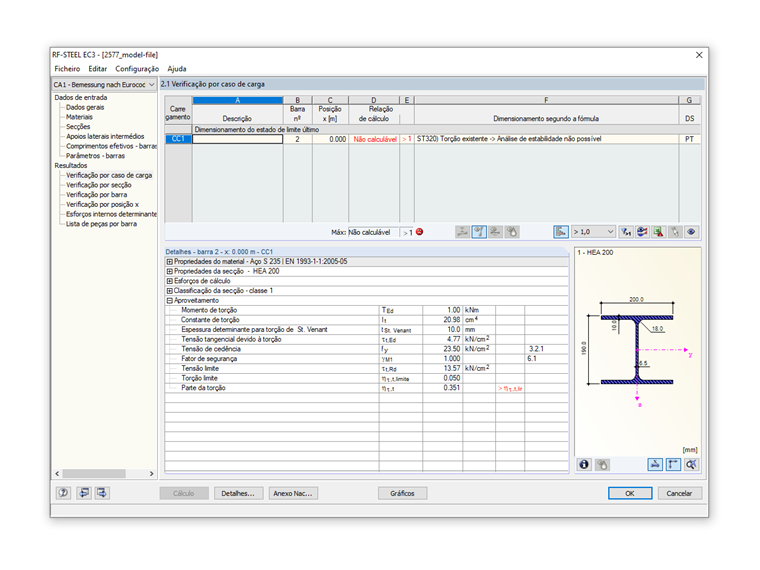
Task: Select 'Materiais' in navigator tree
Action: tap(79, 117)
